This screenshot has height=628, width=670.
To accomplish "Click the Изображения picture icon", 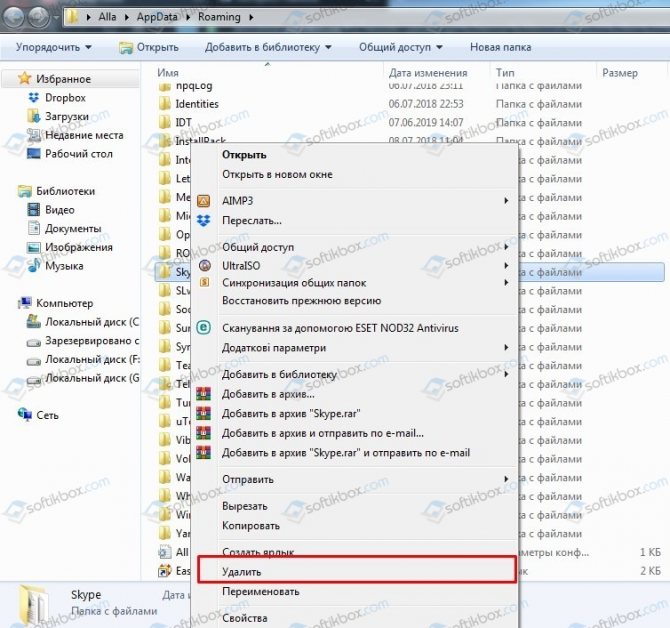I will pyautogui.click(x=33, y=247).
